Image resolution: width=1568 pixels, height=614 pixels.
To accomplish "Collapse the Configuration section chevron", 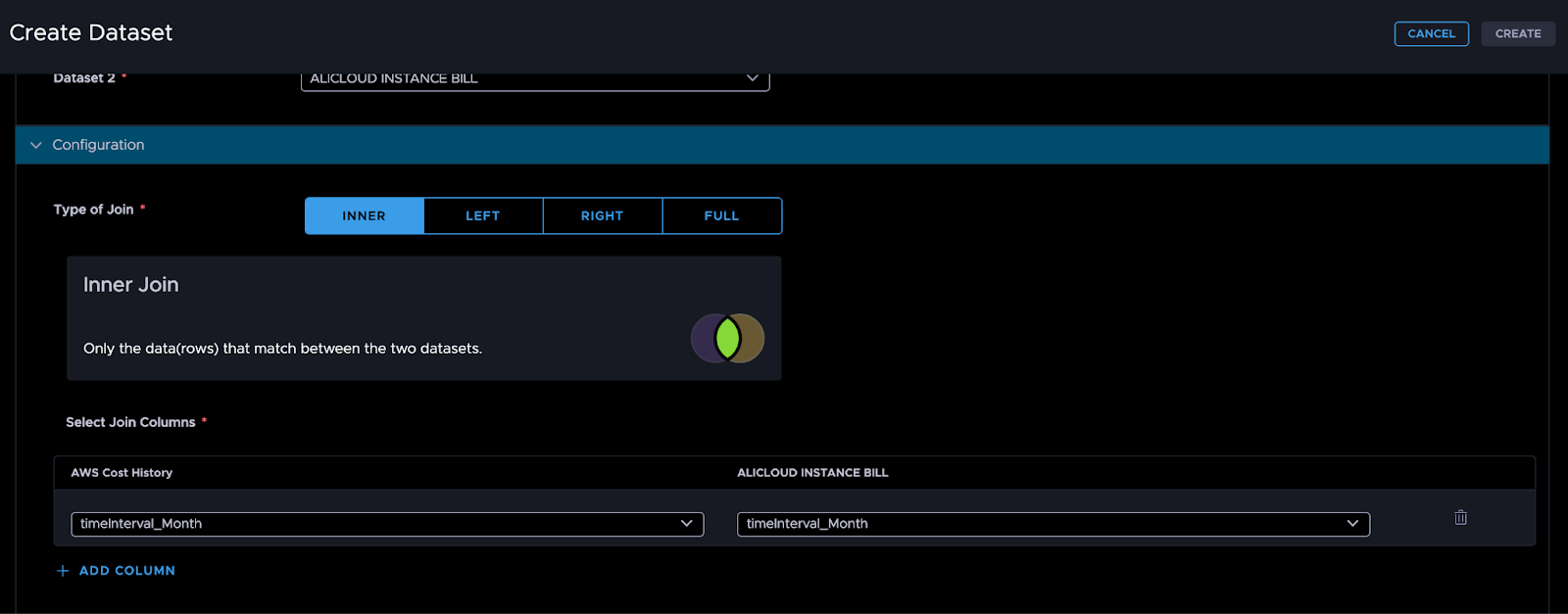I will coord(36,145).
